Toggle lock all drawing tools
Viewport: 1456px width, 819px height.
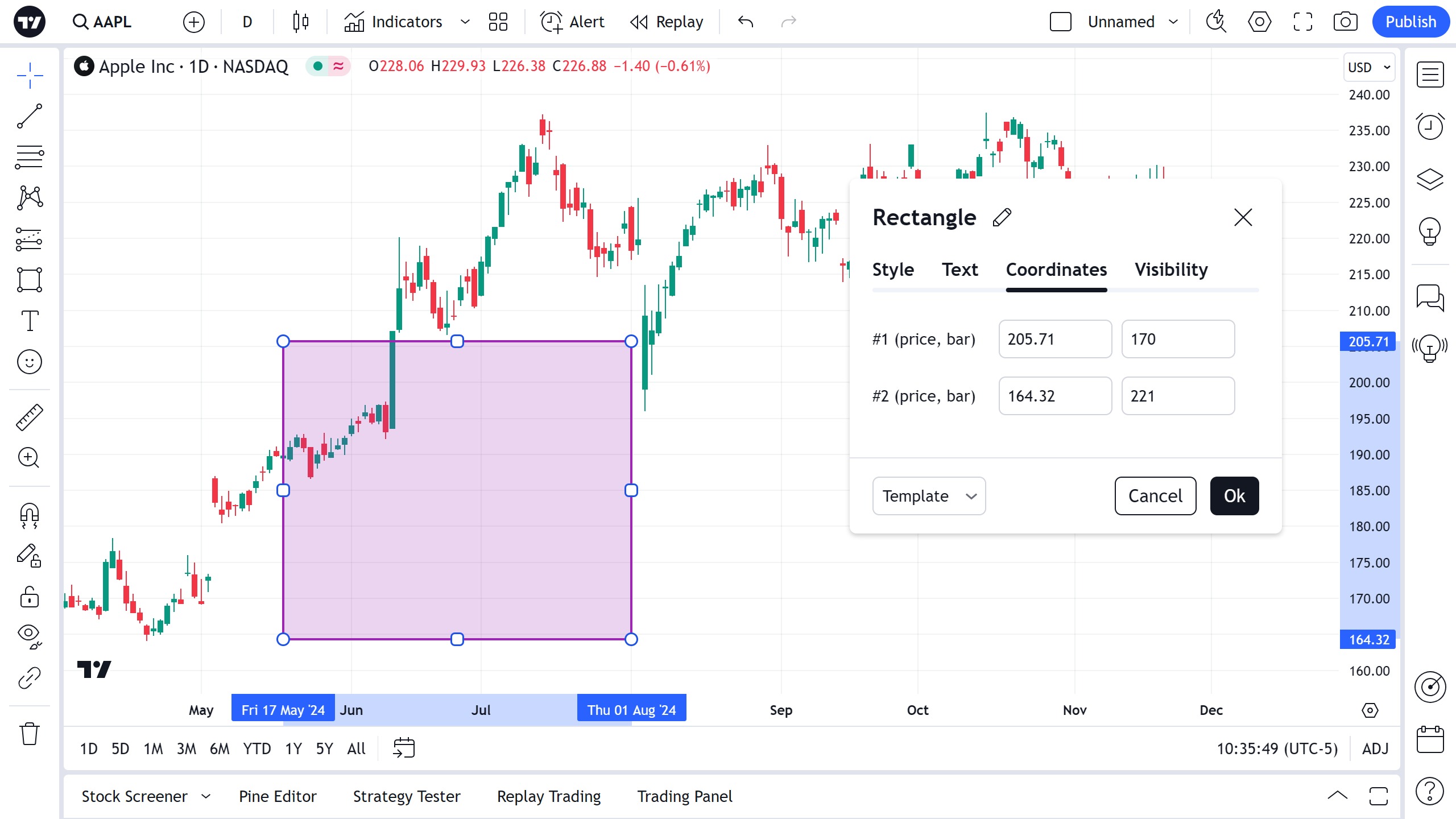coord(29,597)
